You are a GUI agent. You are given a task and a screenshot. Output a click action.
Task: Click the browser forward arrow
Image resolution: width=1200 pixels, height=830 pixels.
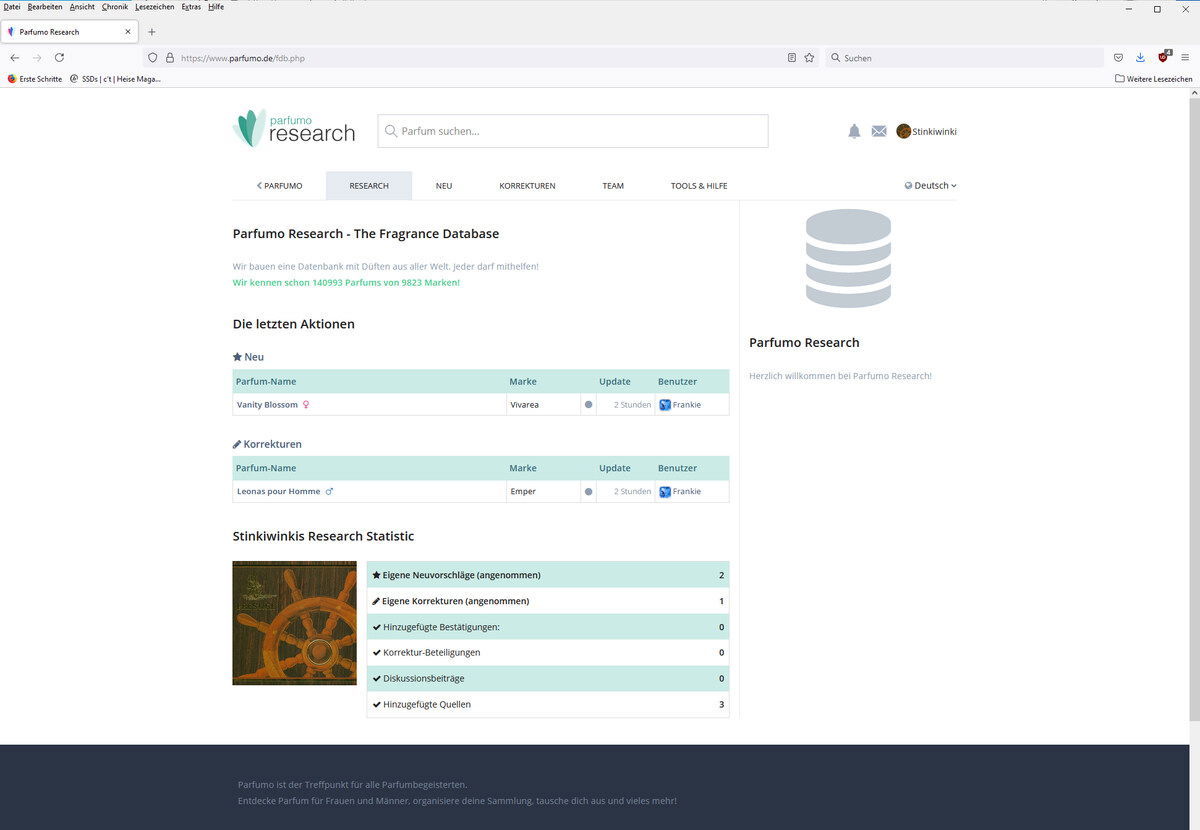[x=37, y=58]
